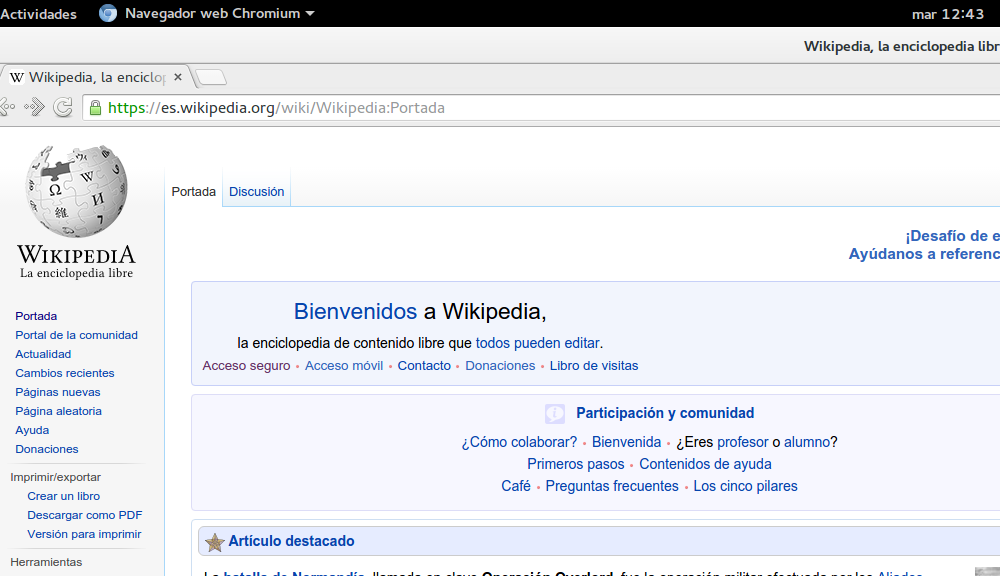Image resolution: width=1000 pixels, height=576 pixels.
Task: Click the green padlock security icon
Action: point(95,108)
